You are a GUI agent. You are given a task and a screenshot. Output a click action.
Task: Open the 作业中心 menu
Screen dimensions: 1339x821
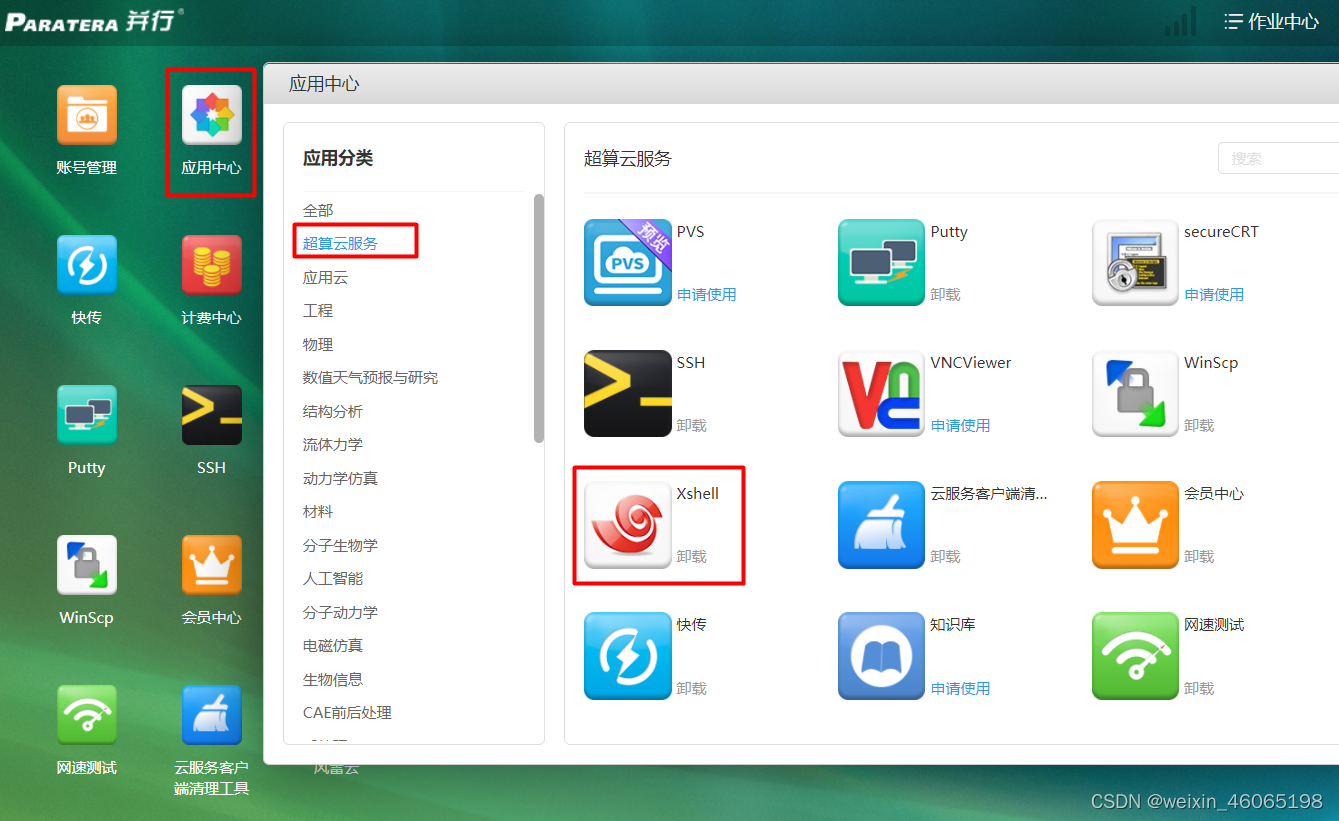(1272, 21)
